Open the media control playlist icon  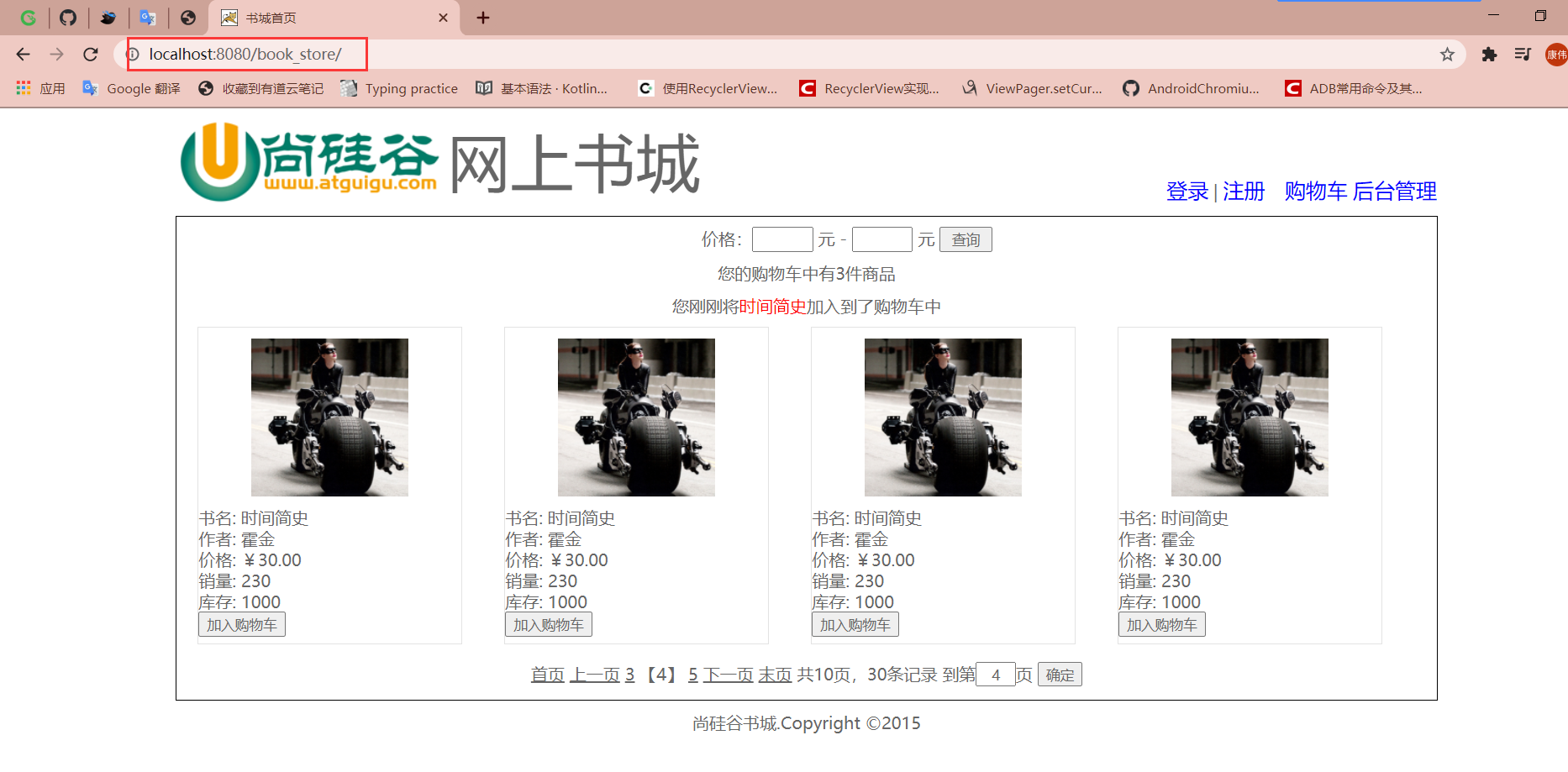(x=1522, y=55)
